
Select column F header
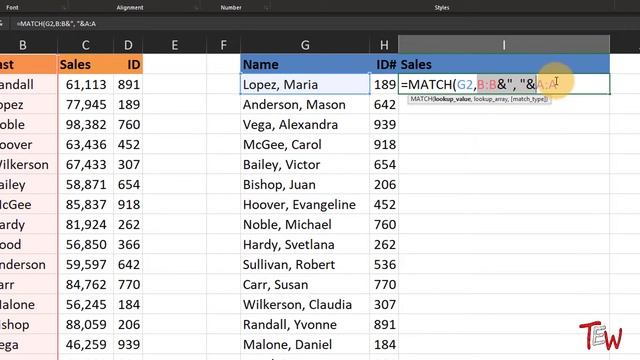coord(223,45)
